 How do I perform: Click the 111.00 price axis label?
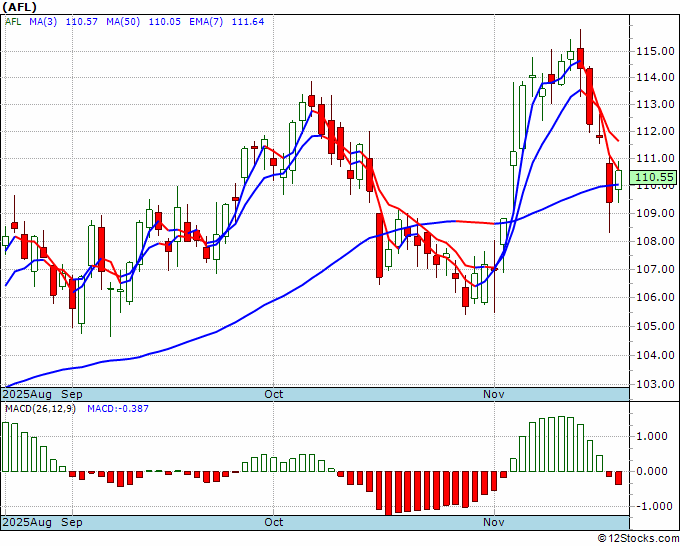tap(655, 158)
